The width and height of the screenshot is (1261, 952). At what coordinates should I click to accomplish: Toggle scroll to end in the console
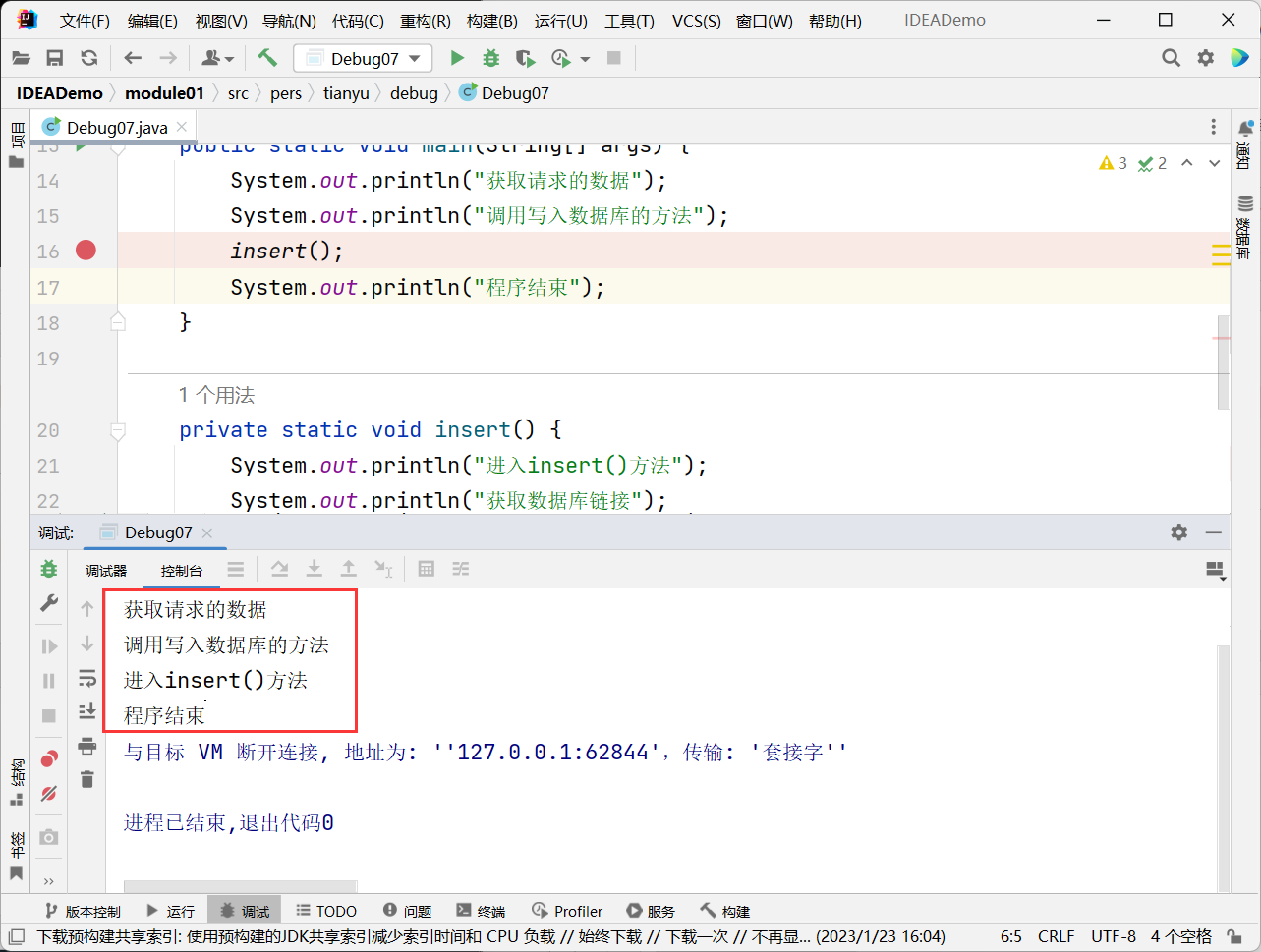click(x=87, y=711)
